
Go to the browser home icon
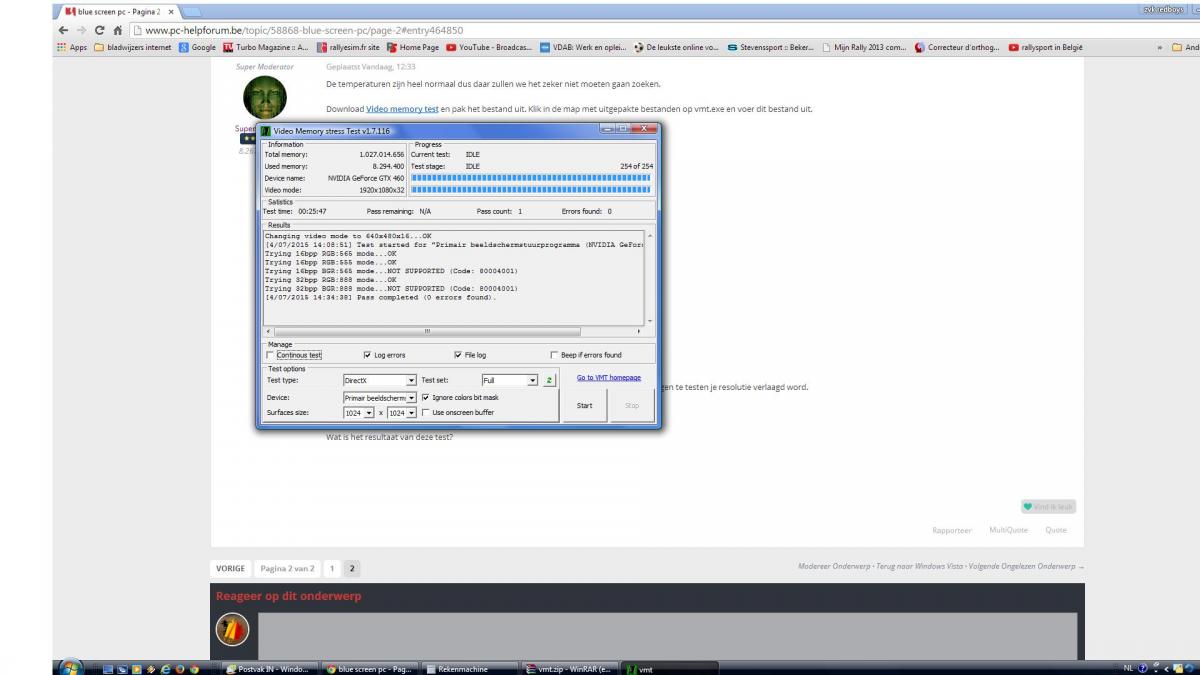pos(116,30)
